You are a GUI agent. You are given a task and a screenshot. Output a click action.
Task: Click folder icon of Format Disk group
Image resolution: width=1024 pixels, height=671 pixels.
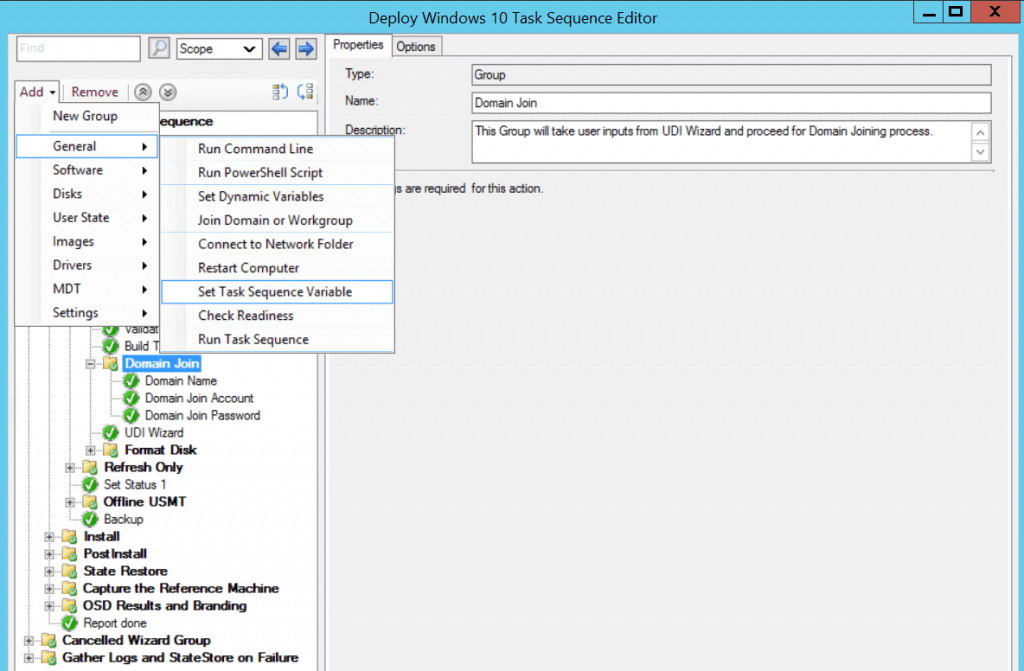(x=110, y=450)
